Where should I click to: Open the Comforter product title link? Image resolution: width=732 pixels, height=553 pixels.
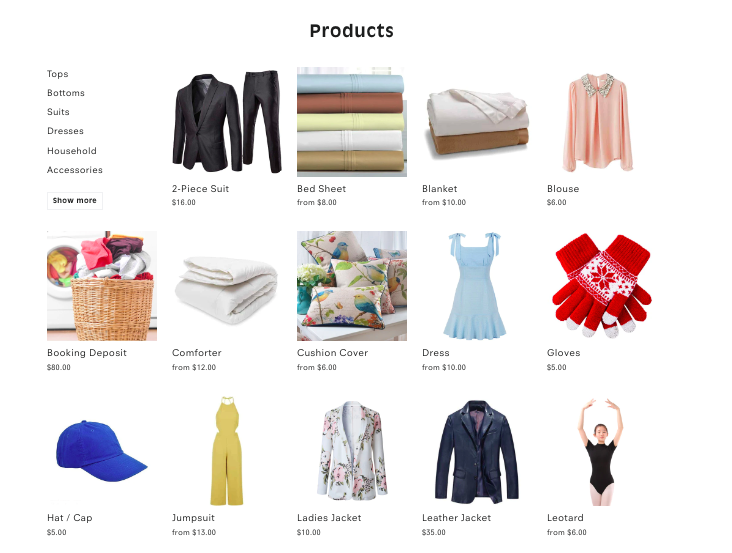coord(197,353)
